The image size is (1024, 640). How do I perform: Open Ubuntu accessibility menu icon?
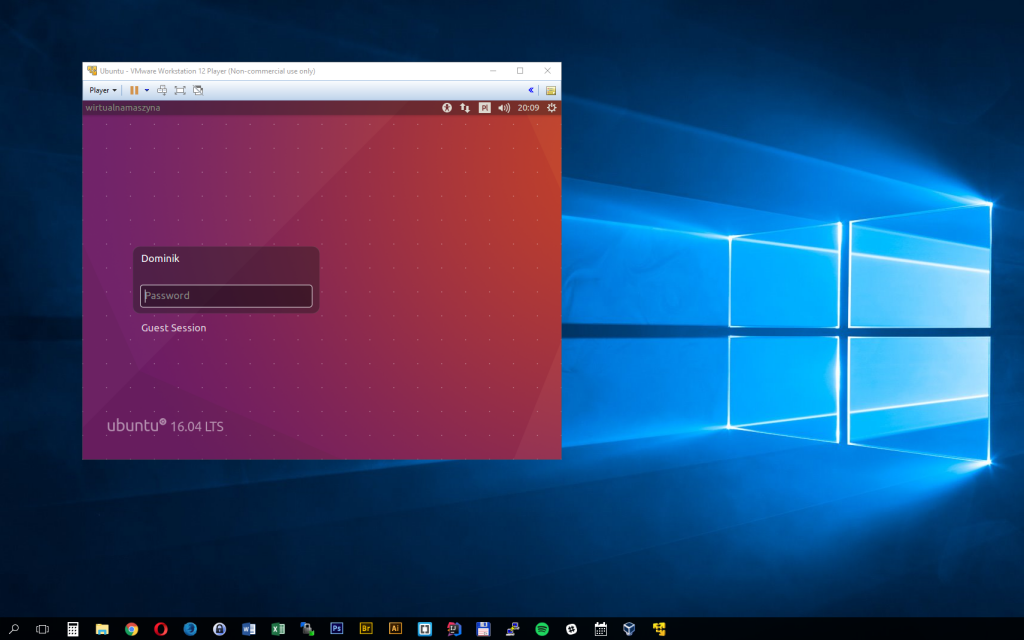448,108
